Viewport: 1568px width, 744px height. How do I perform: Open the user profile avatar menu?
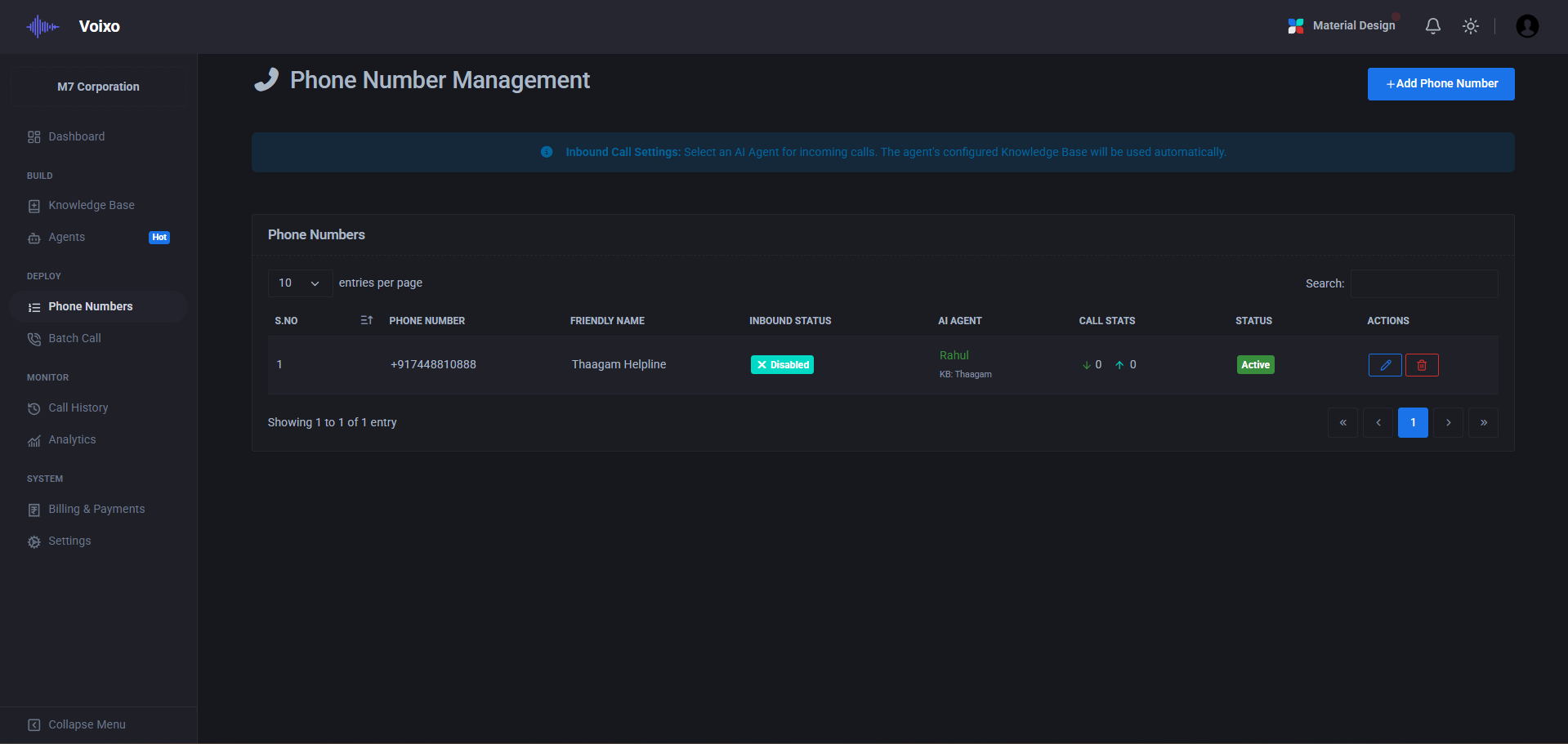[1527, 25]
